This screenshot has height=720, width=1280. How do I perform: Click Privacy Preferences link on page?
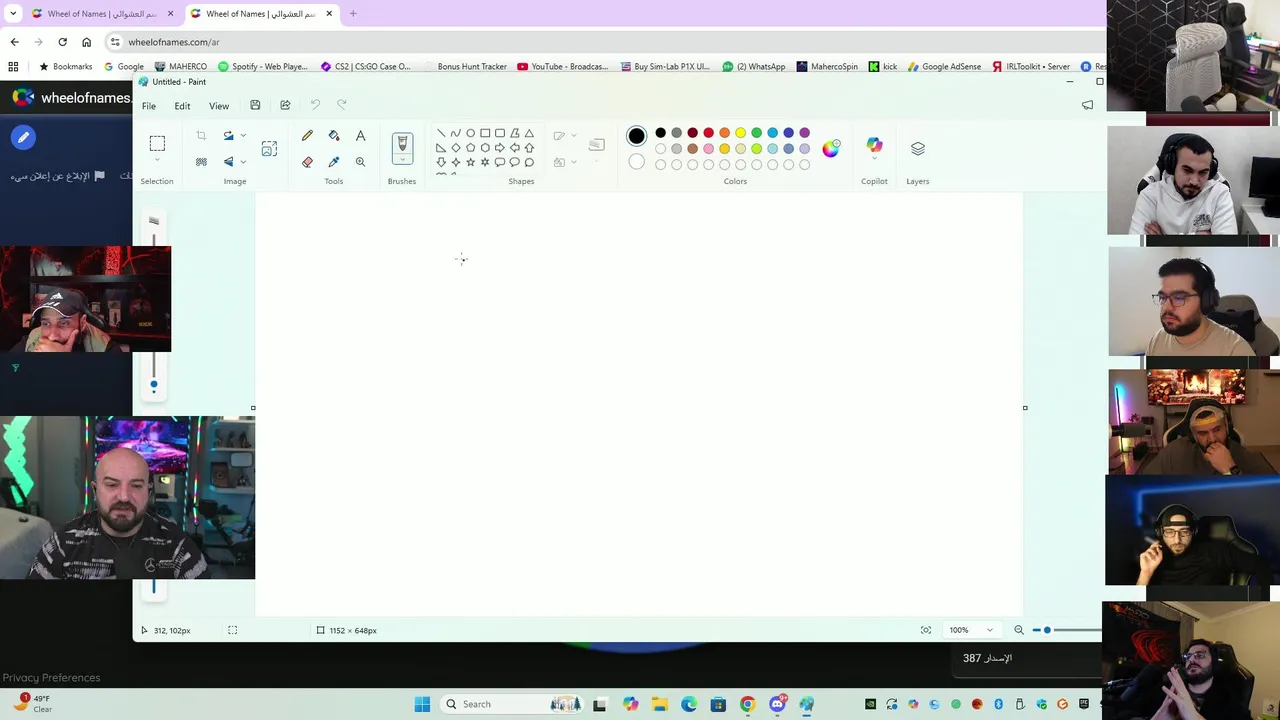coord(51,678)
